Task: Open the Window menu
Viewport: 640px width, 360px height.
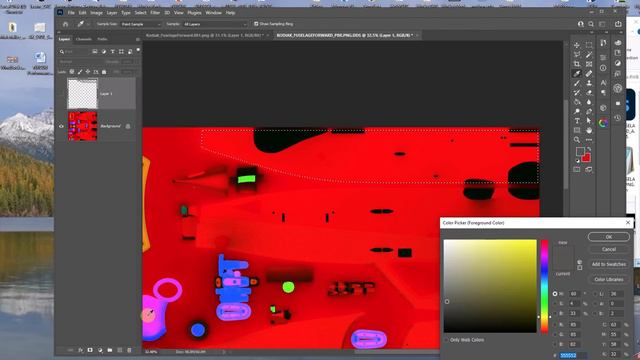Action: (x=213, y=13)
